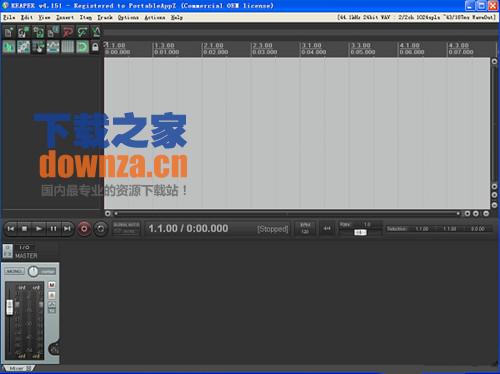Click the Selection length value field
The height and width of the screenshot is (374, 500).
478,229
